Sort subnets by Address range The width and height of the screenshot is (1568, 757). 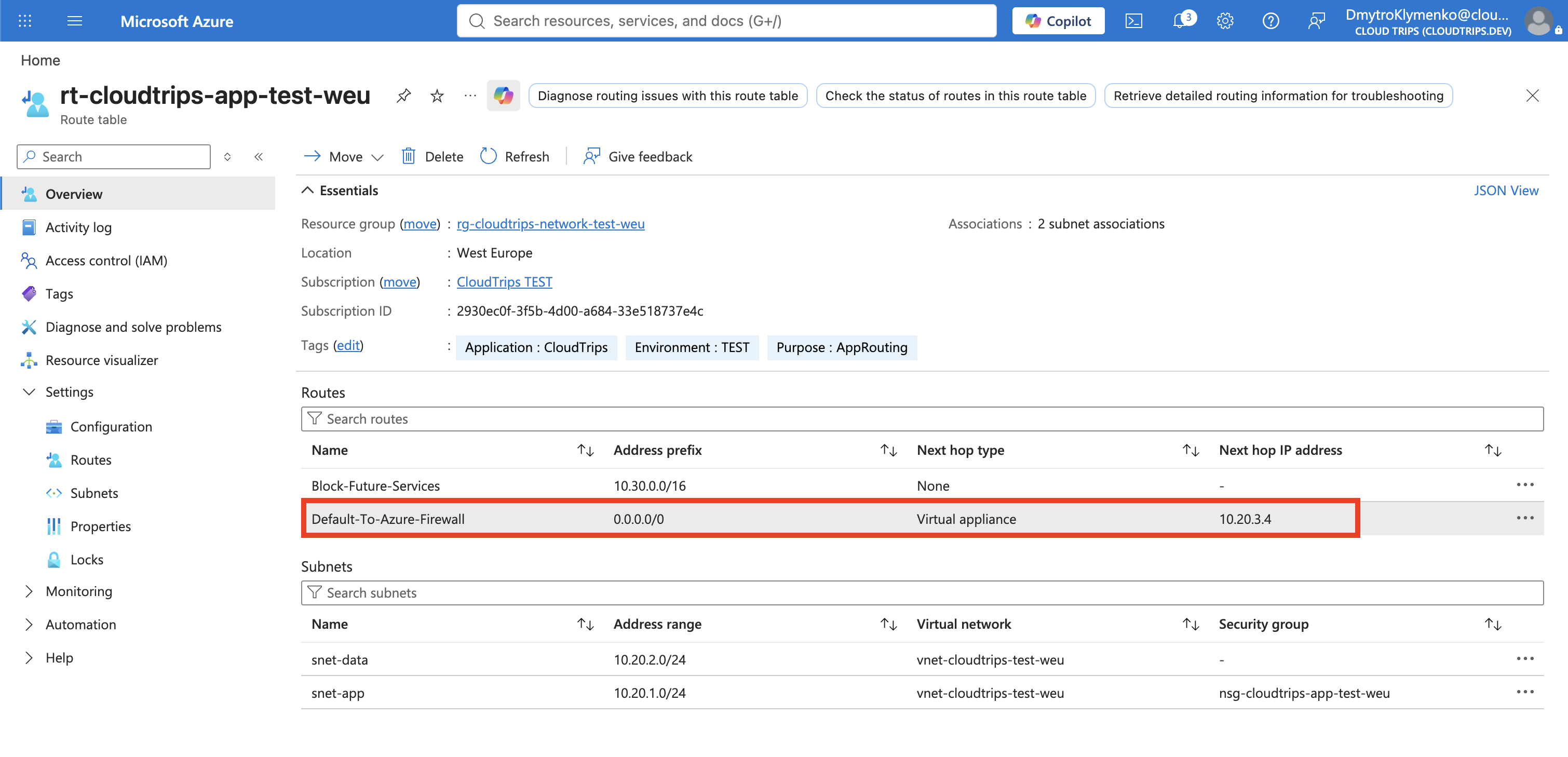click(x=889, y=624)
